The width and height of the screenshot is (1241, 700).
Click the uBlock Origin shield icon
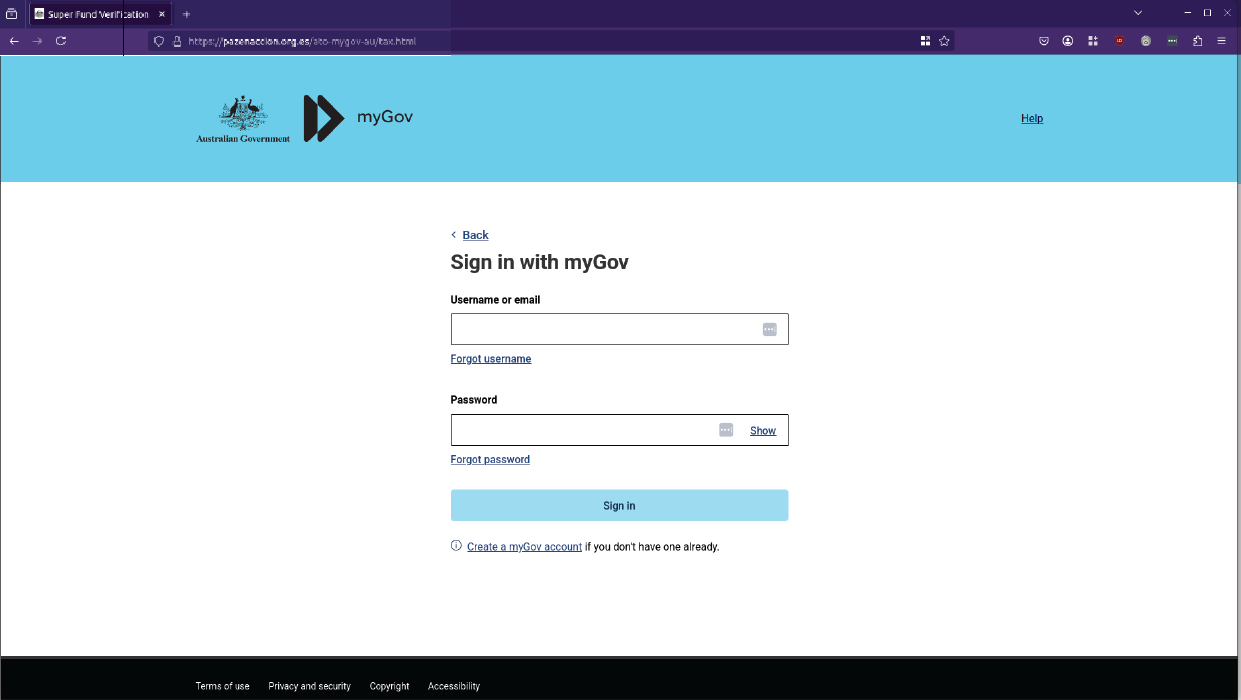1120,41
